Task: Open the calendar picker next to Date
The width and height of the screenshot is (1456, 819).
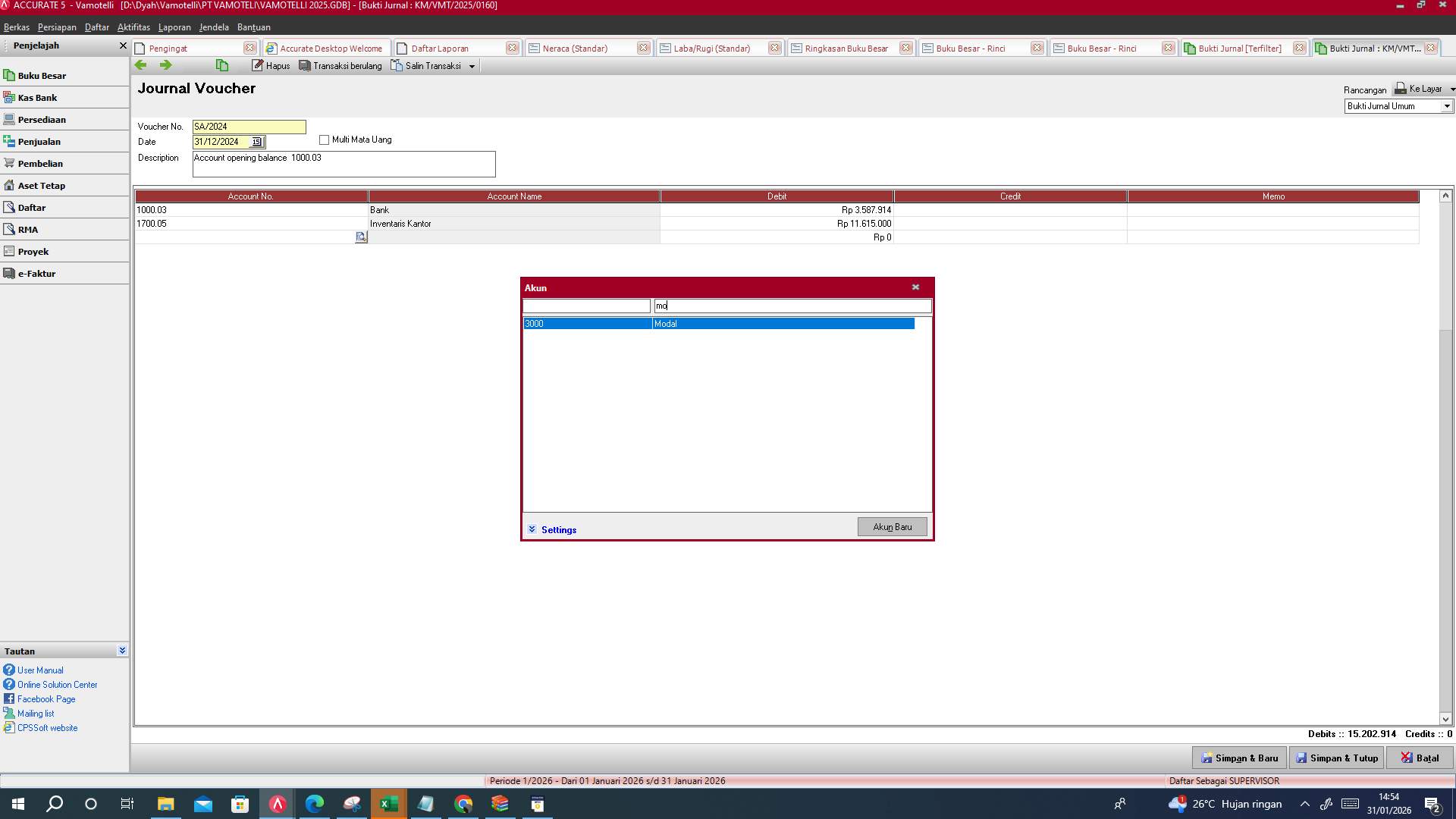Action: click(x=256, y=142)
